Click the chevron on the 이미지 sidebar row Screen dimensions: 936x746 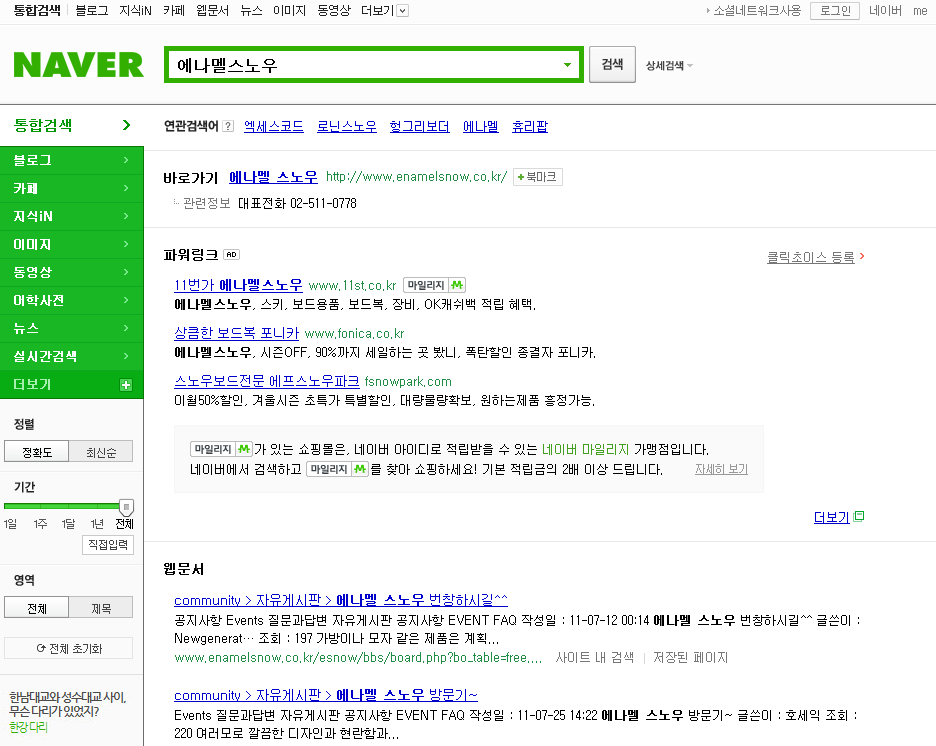pos(126,244)
